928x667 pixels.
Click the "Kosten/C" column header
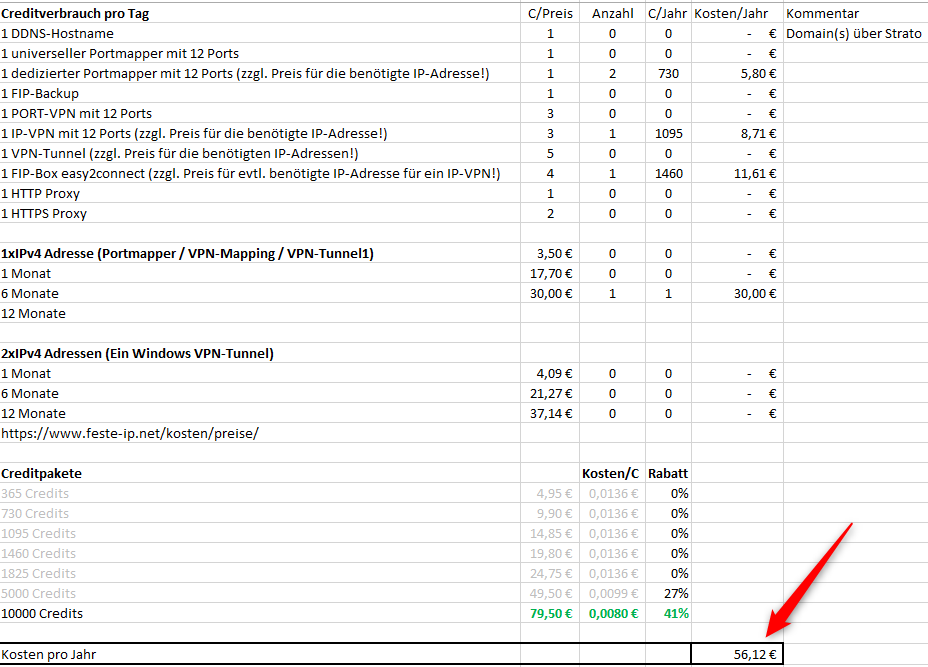click(611, 473)
